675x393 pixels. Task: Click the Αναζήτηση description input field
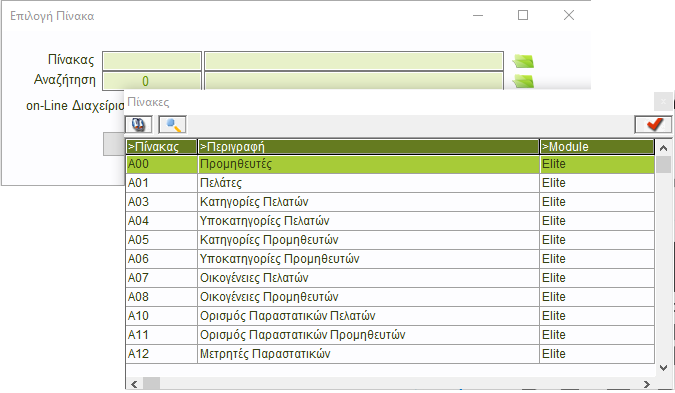(x=354, y=81)
